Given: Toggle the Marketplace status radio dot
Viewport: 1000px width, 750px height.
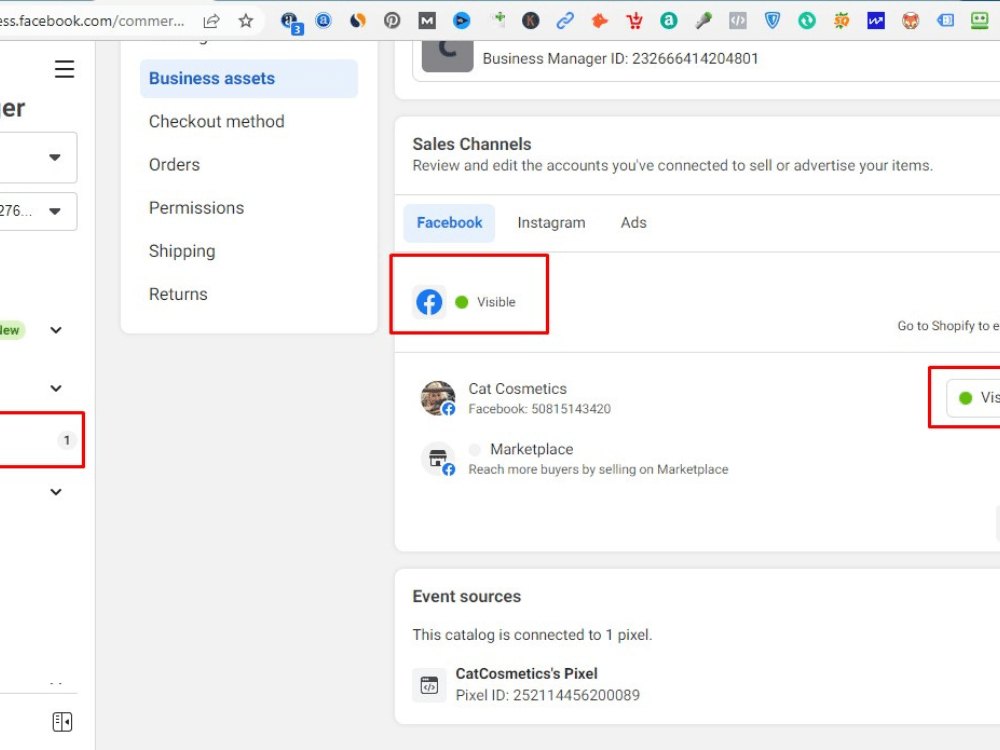Looking at the screenshot, I should 474,450.
